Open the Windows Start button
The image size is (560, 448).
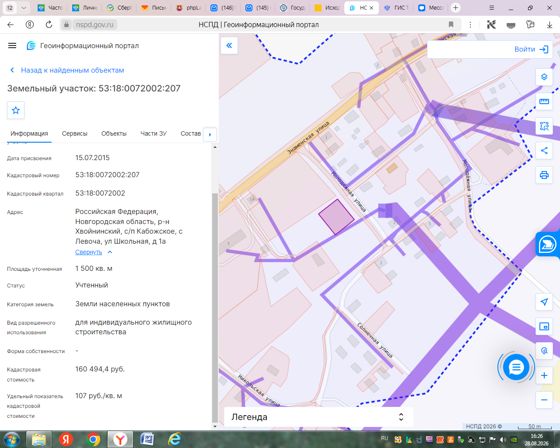pos(11,439)
